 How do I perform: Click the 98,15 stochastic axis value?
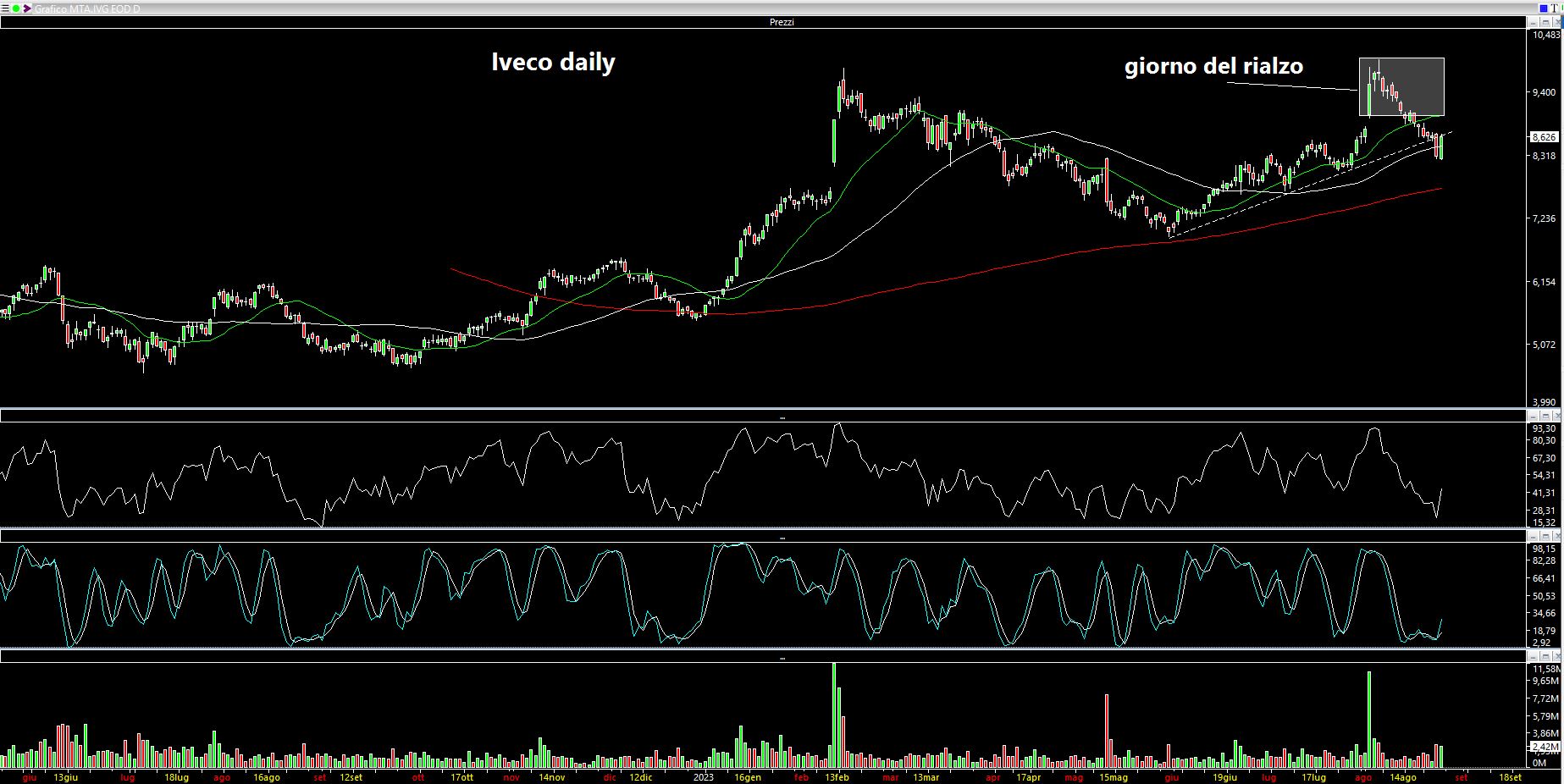tap(1545, 549)
